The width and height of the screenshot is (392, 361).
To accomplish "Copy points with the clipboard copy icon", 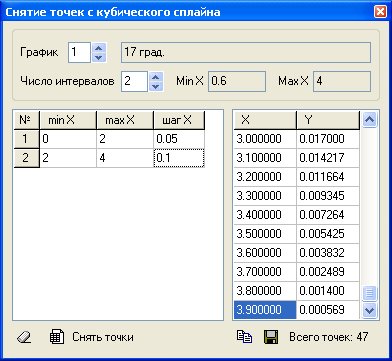I will coord(244,337).
